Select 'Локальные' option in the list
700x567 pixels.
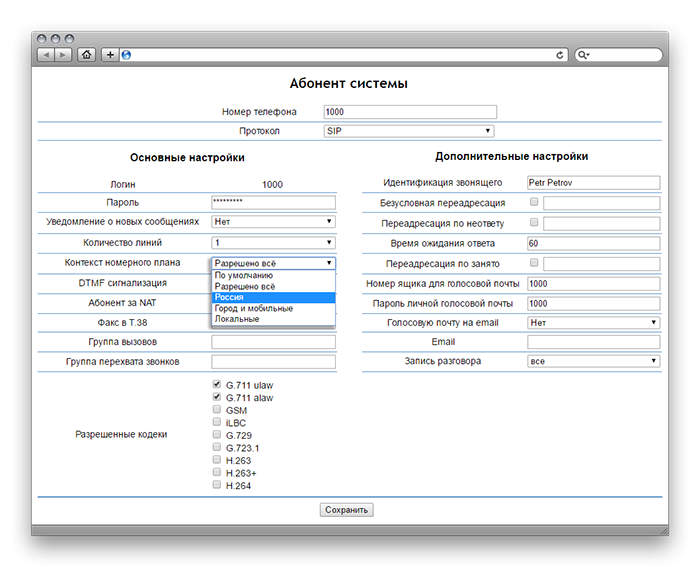tap(273, 319)
